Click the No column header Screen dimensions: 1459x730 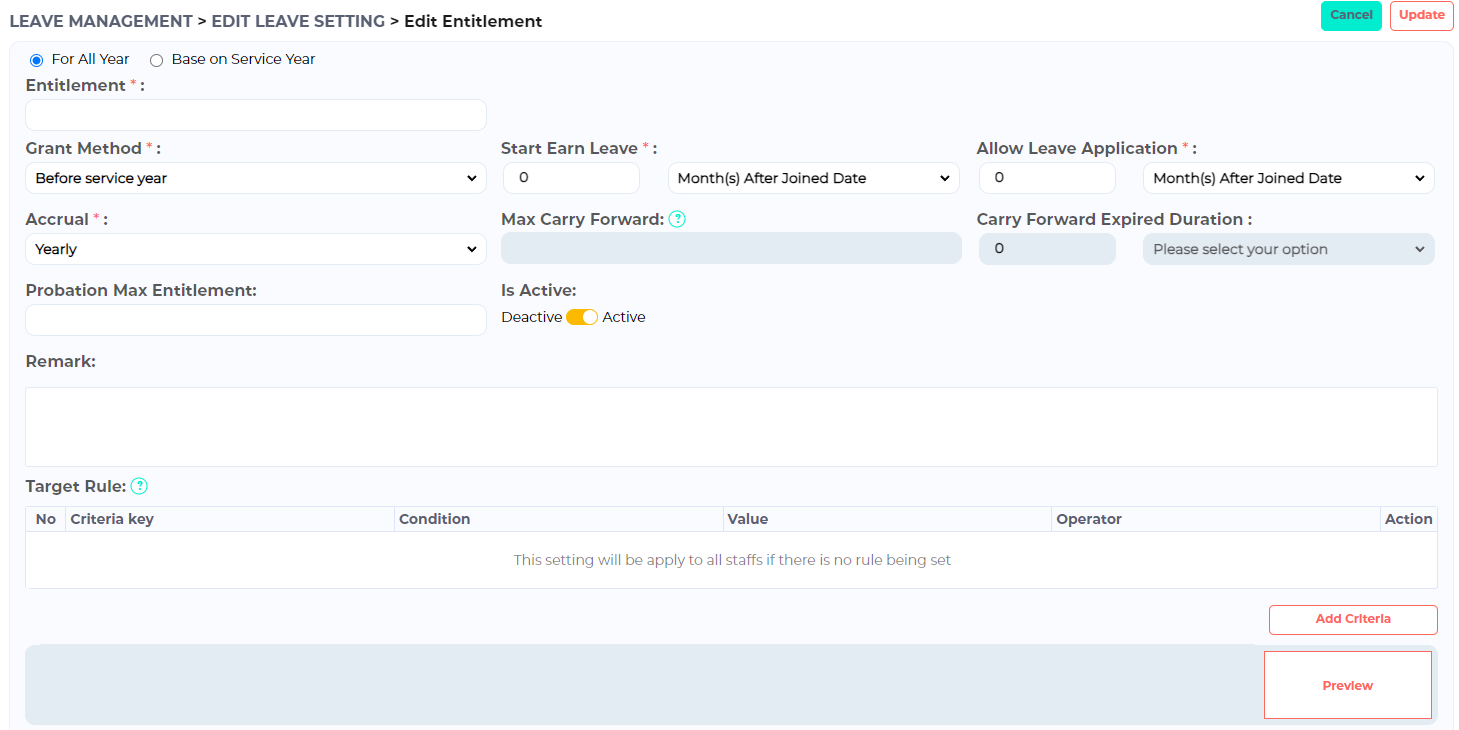pyautogui.click(x=46, y=519)
